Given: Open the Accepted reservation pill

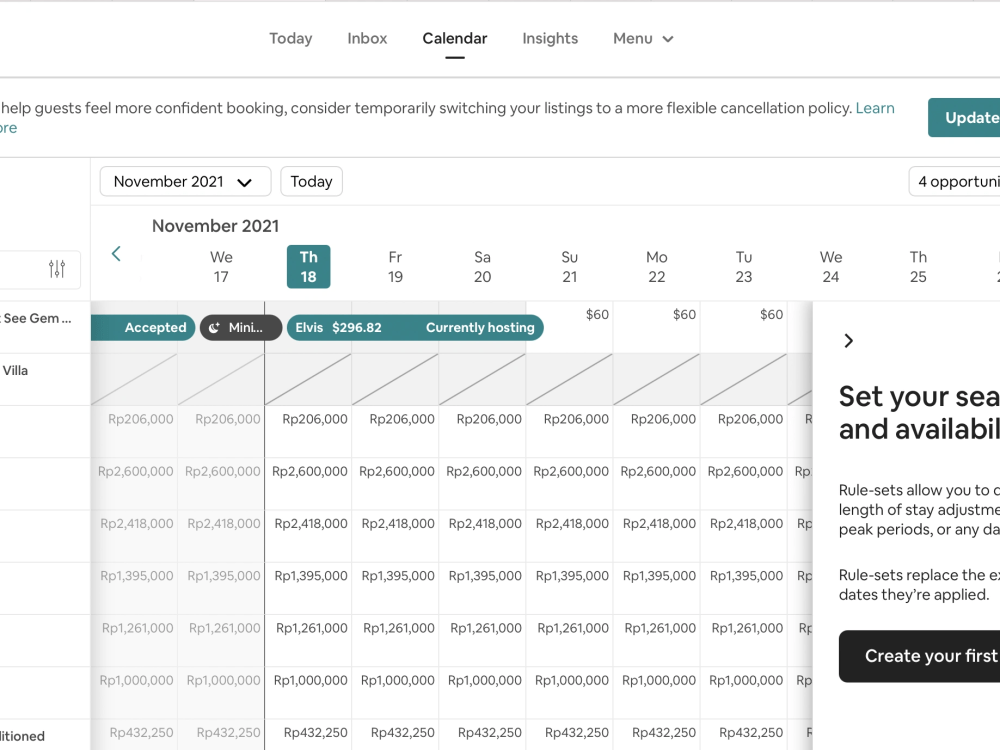Looking at the screenshot, I should pyautogui.click(x=143, y=328).
